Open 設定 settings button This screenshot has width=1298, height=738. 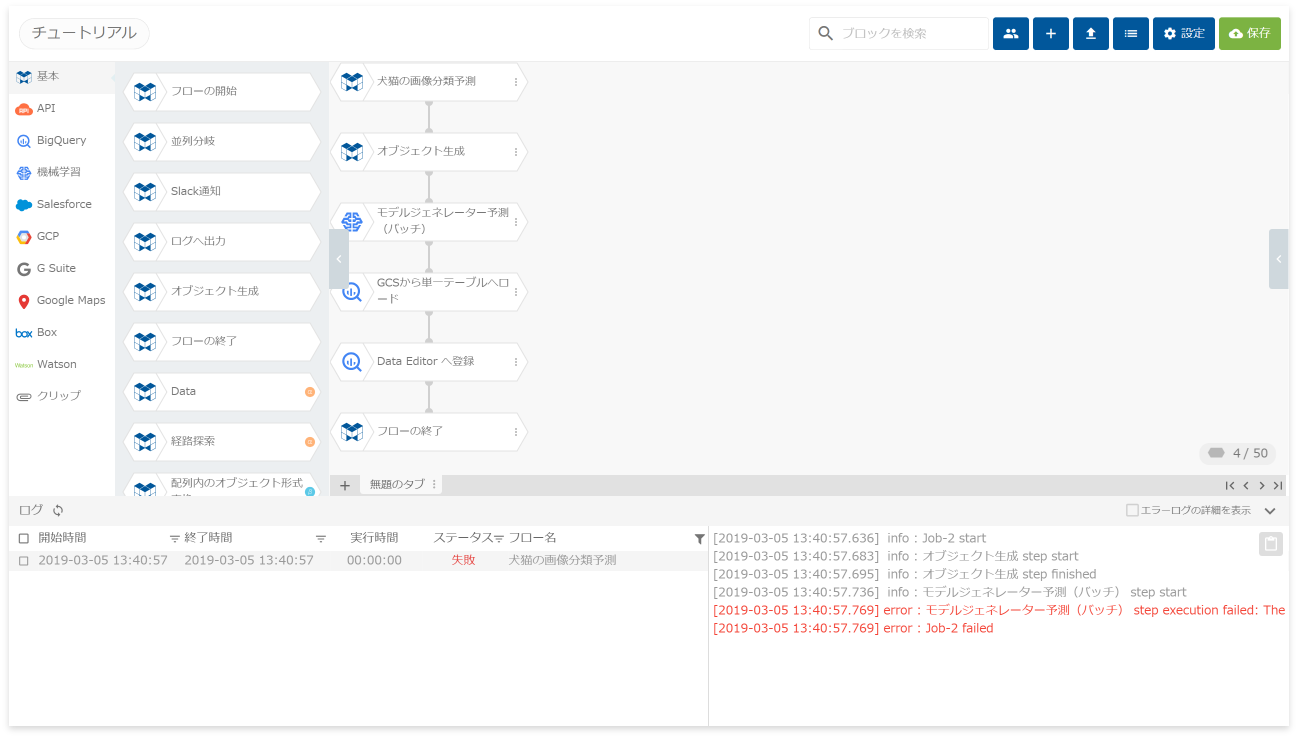pyautogui.click(x=1184, y=33)
